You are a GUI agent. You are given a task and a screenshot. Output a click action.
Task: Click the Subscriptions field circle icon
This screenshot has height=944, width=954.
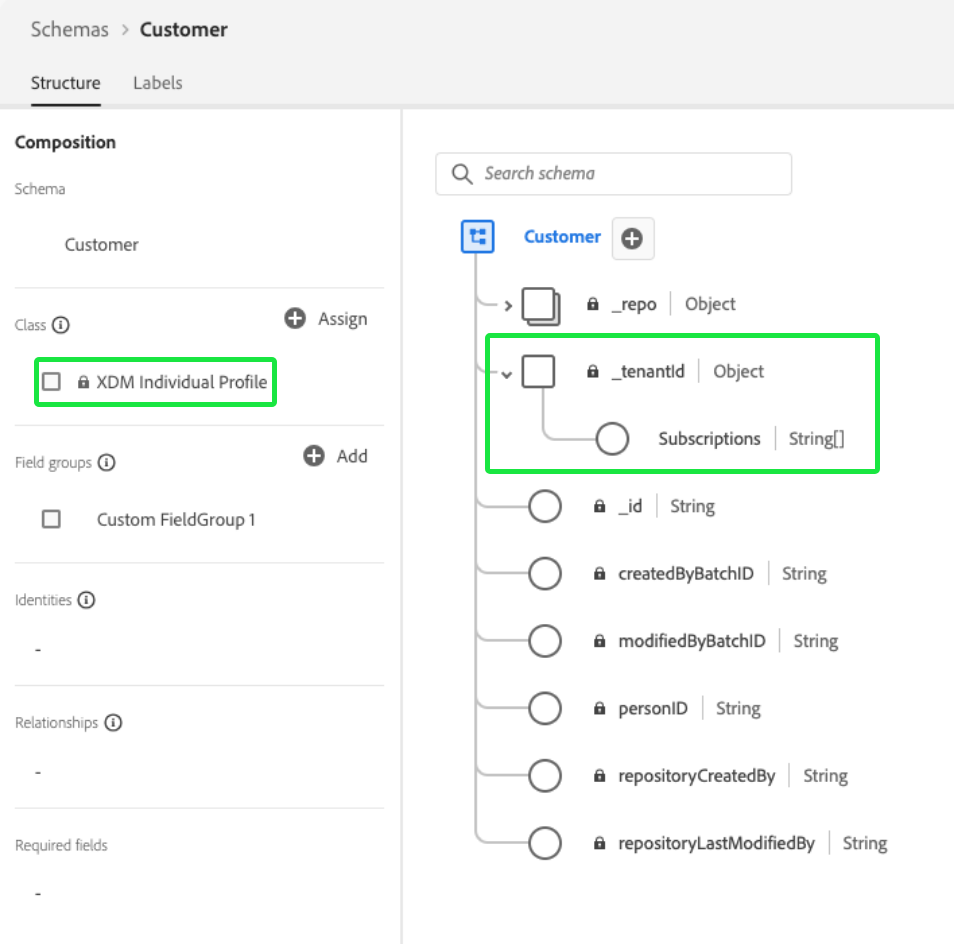click(x=611, y=439)
